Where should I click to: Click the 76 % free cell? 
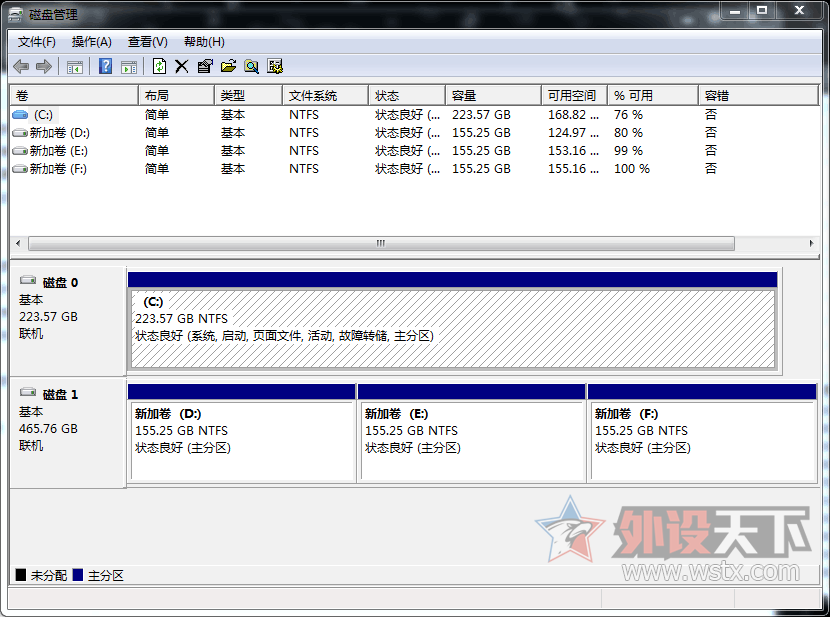click(628, 115)
